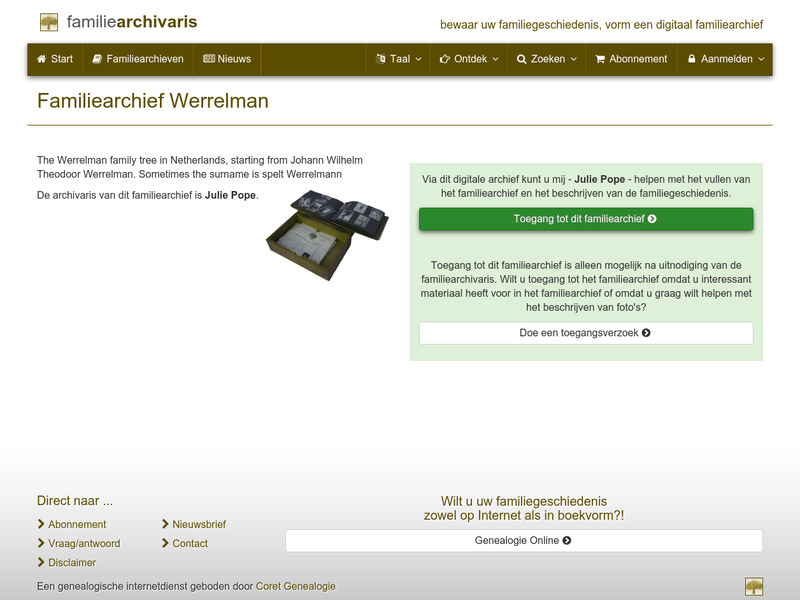Select the book icon beside Familiearchieven
800x600 pixels.
click(97, 59)
